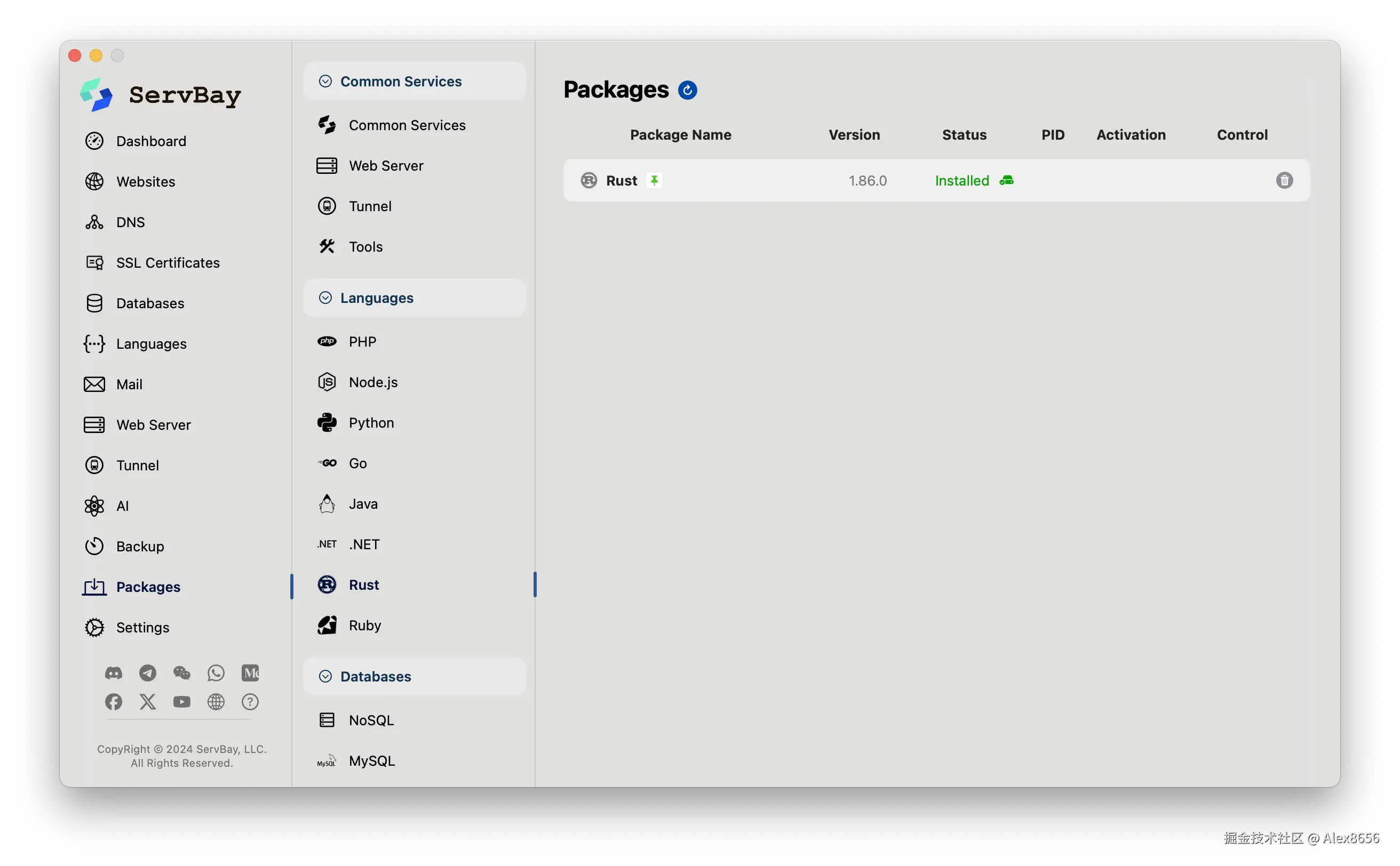Click the Rust package row

(745, 180)
